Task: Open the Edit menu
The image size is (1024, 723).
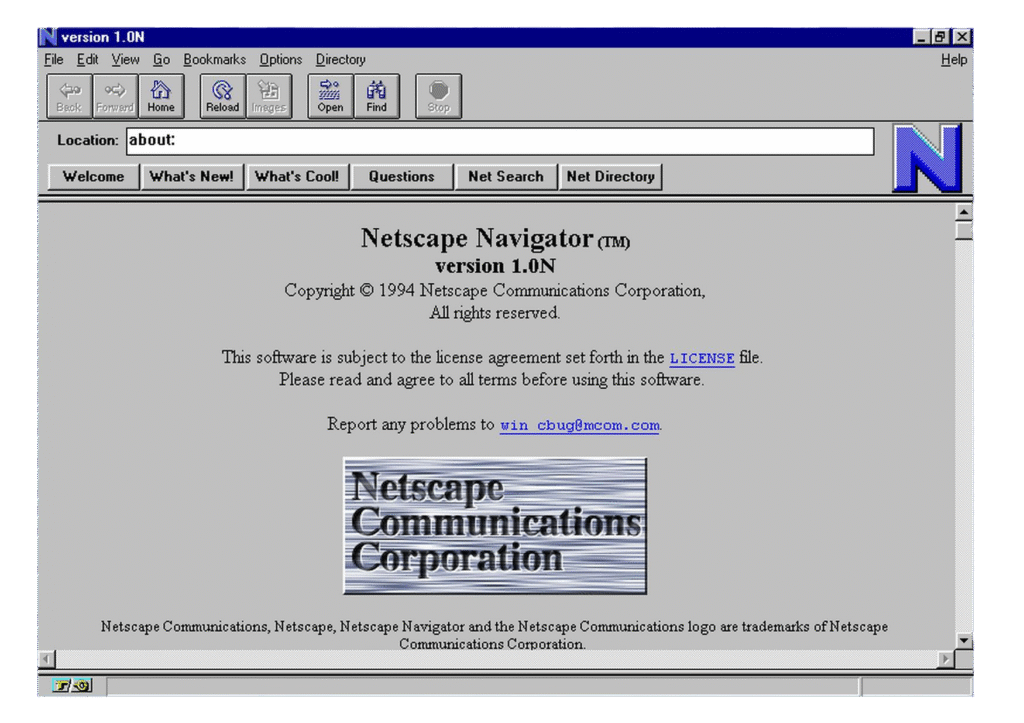Action: (87, 59)
